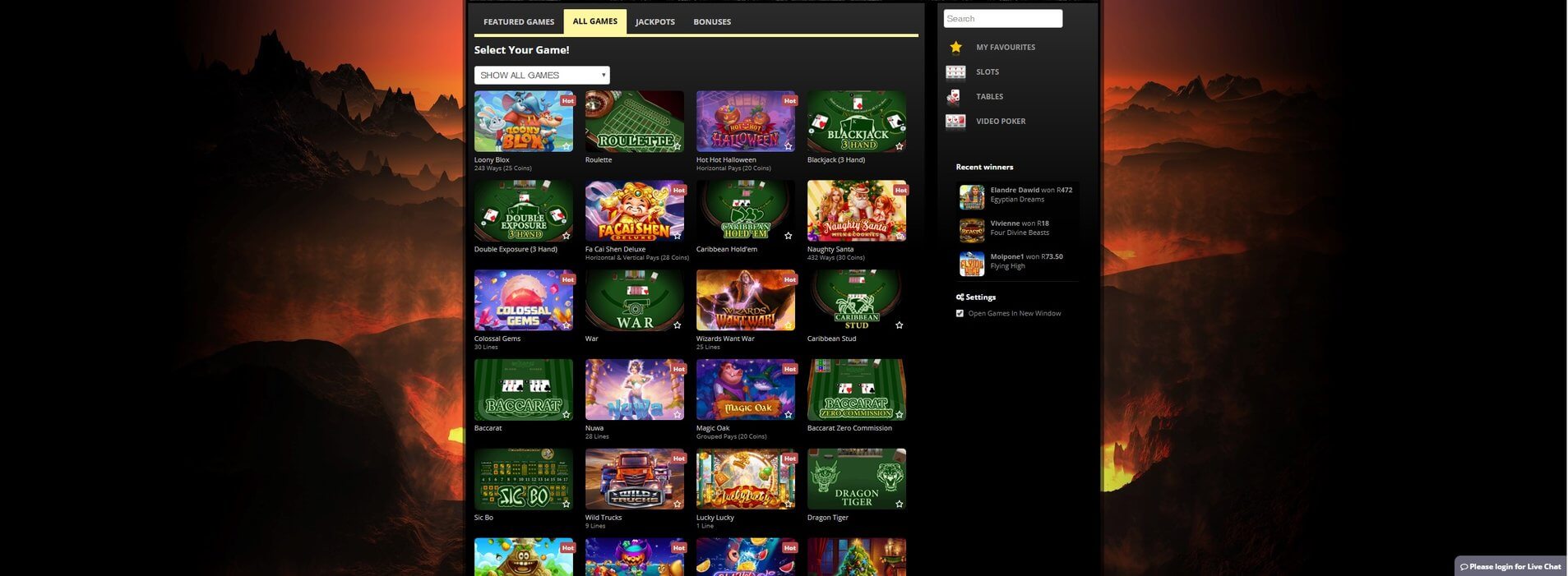Image resolution: width=1568 pixels, height=576 pixels.
Task: Go to the Bonuses tab
Action: (712, 22)
